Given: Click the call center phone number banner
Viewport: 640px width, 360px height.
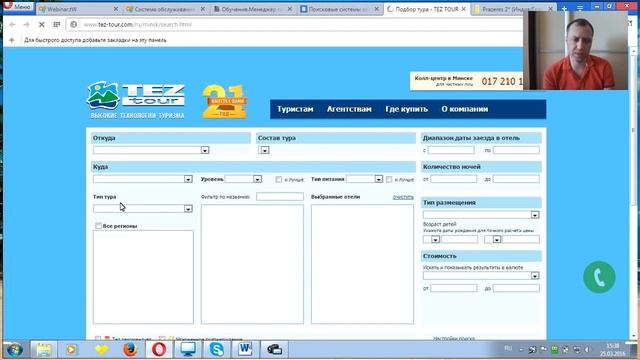Looking at the screenshot, I should point(467,81).
